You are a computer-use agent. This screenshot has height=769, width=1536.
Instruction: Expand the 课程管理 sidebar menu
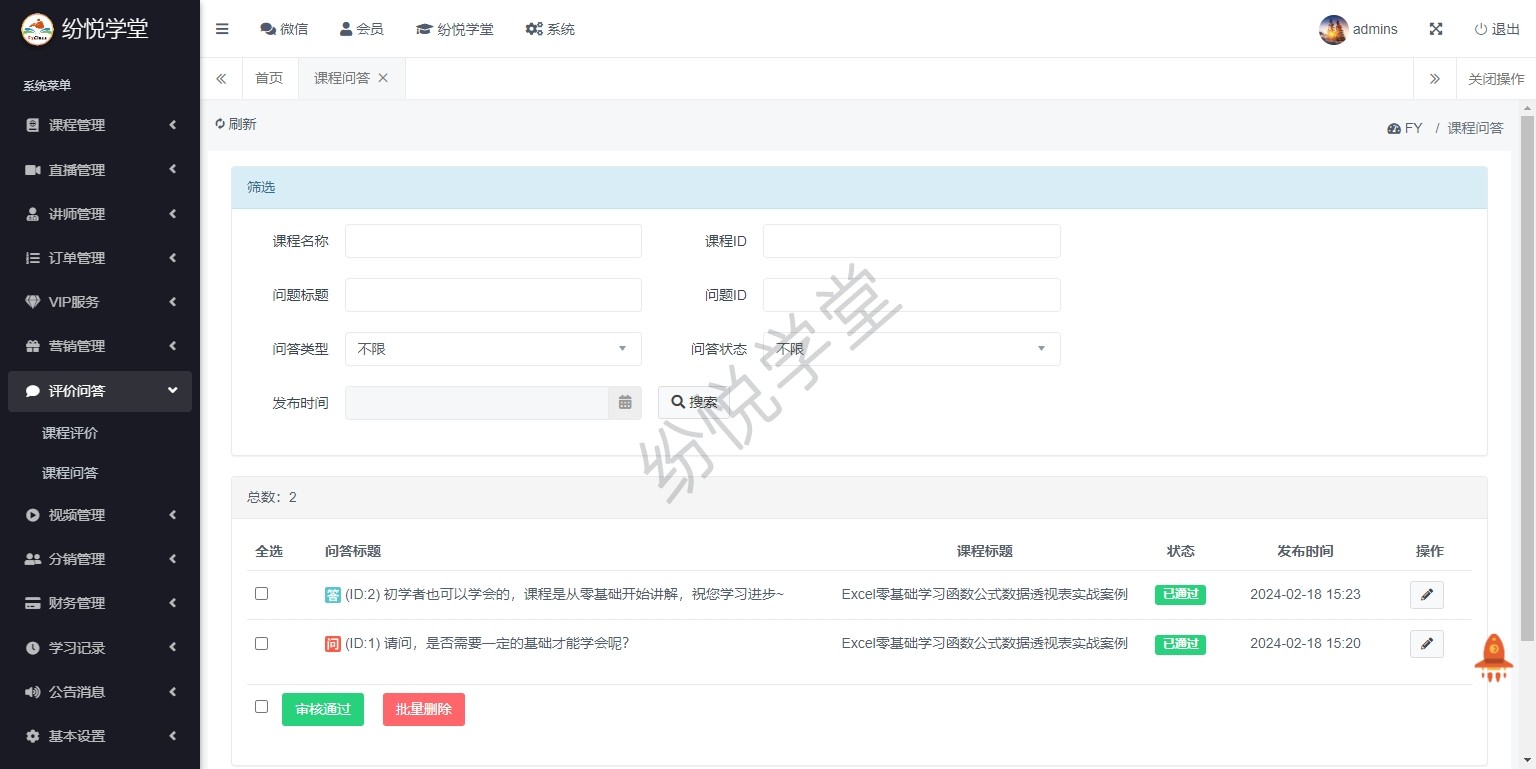(x=100, y=125)
